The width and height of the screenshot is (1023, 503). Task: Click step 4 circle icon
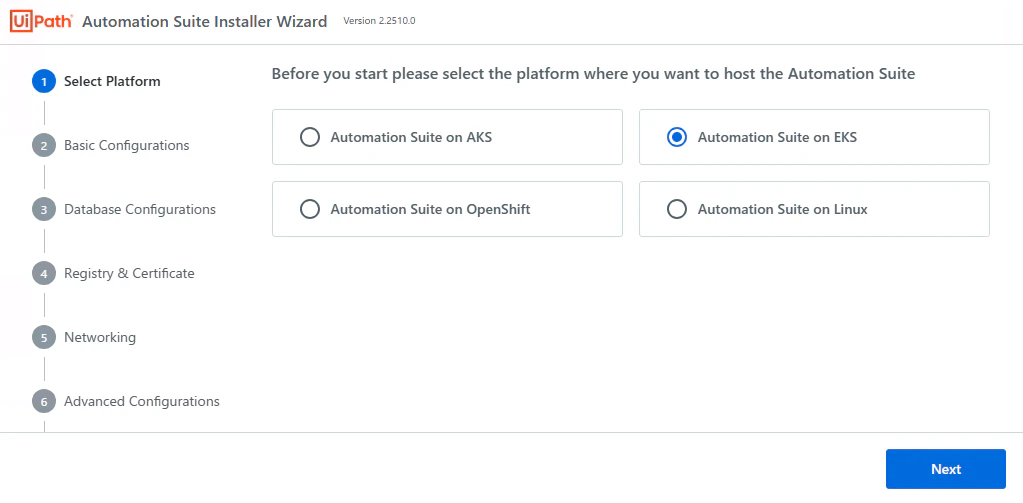click(x=44, y=273)
